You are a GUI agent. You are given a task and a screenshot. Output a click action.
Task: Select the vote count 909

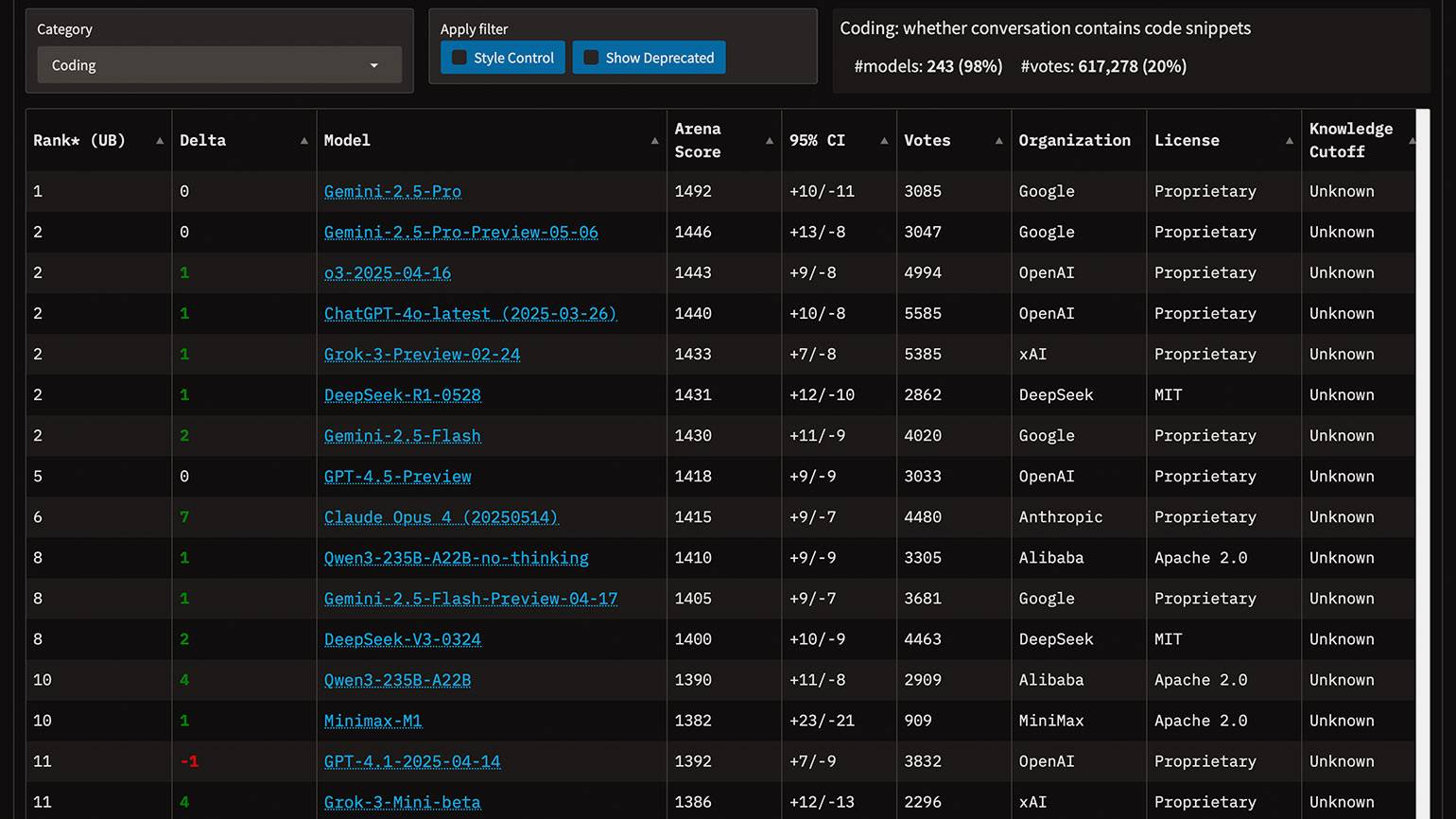918,720
